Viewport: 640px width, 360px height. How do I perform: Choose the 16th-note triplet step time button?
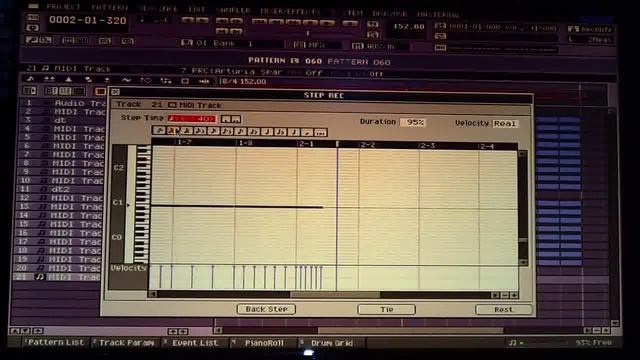point(200,131)
